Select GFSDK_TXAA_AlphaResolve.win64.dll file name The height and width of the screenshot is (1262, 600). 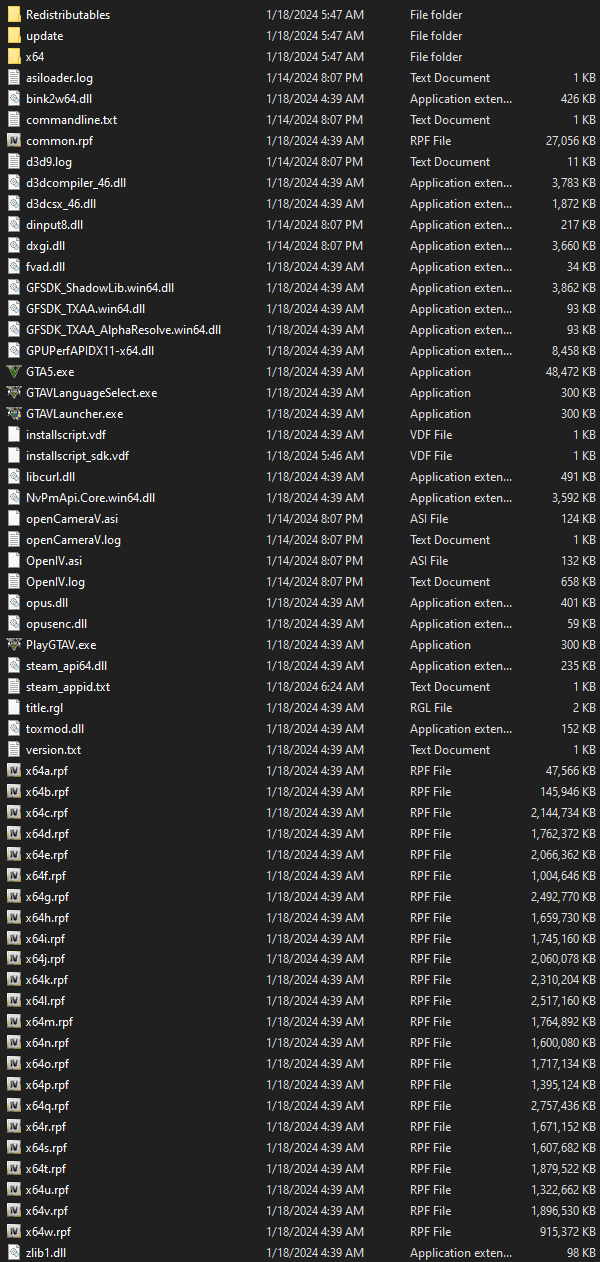click(x=124, y=330)
